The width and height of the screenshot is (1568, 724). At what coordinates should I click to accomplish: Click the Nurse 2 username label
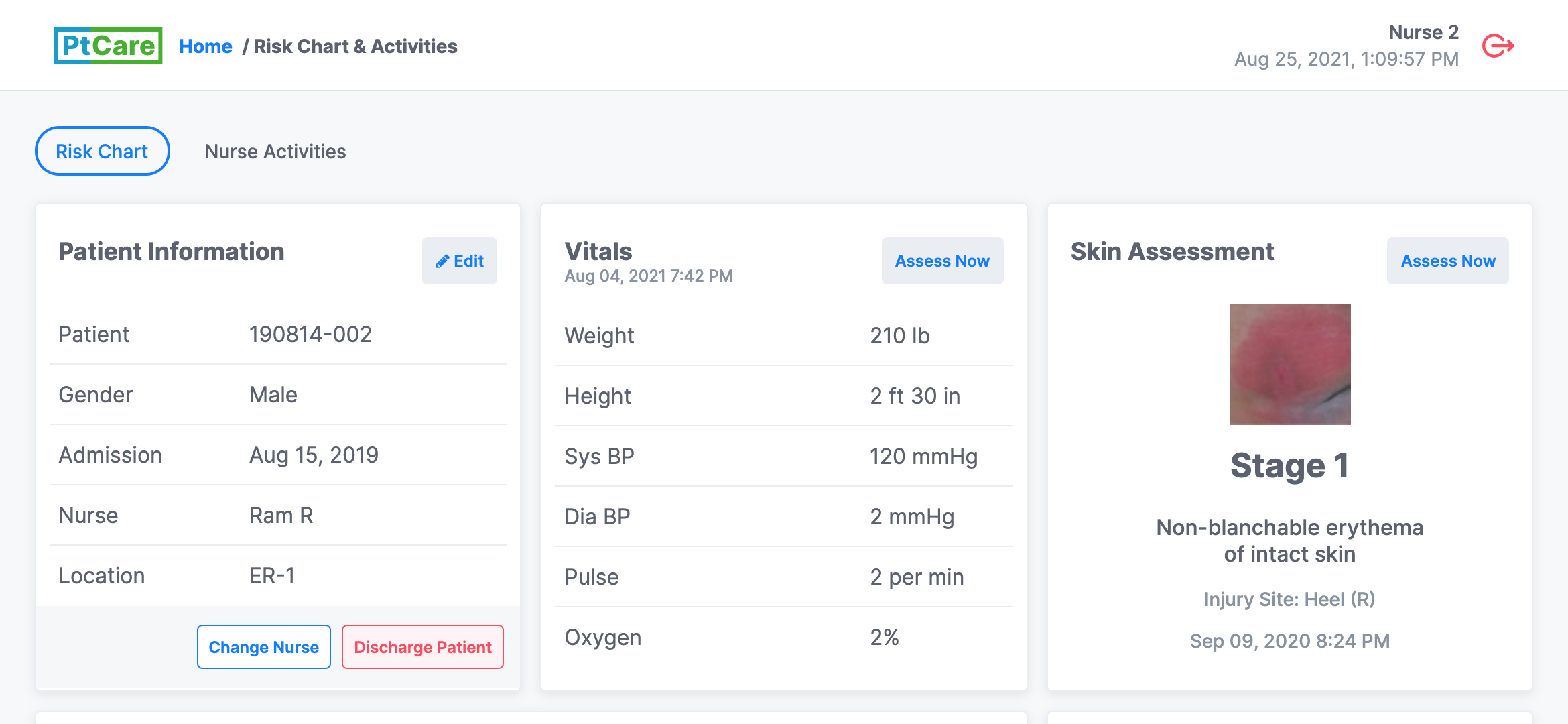[x=1423, y=32]
